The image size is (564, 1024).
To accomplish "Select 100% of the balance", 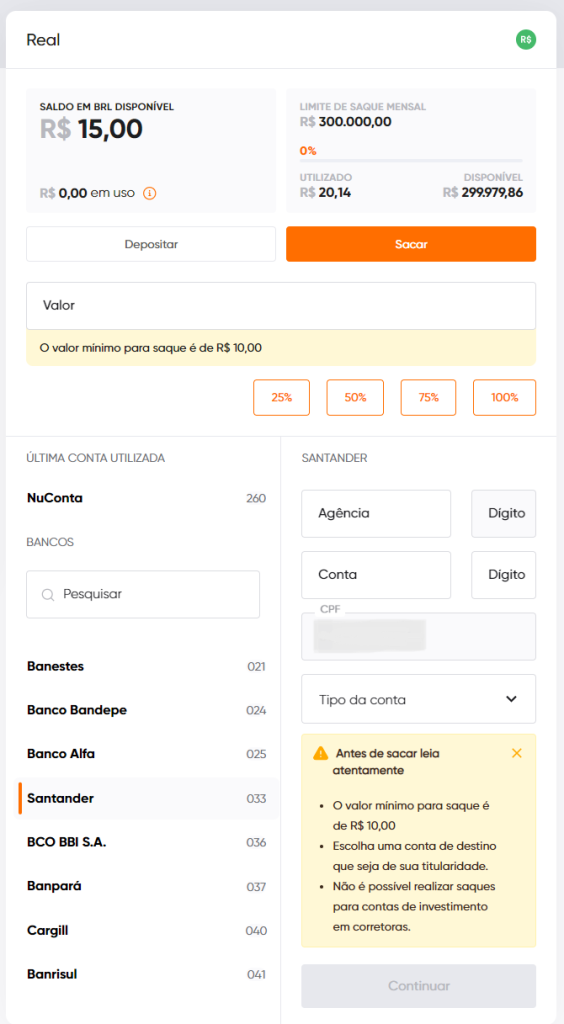I will pos(505,398).
